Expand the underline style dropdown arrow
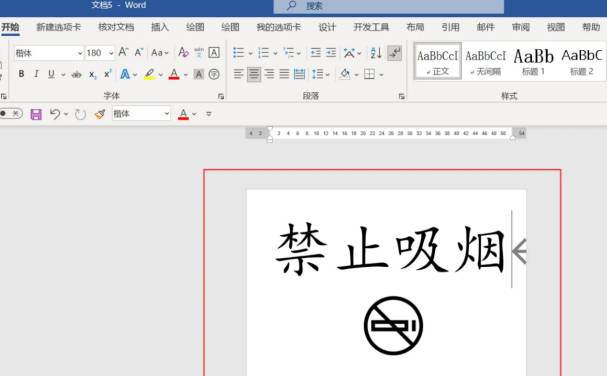607x376 pixels. [63, 74]
